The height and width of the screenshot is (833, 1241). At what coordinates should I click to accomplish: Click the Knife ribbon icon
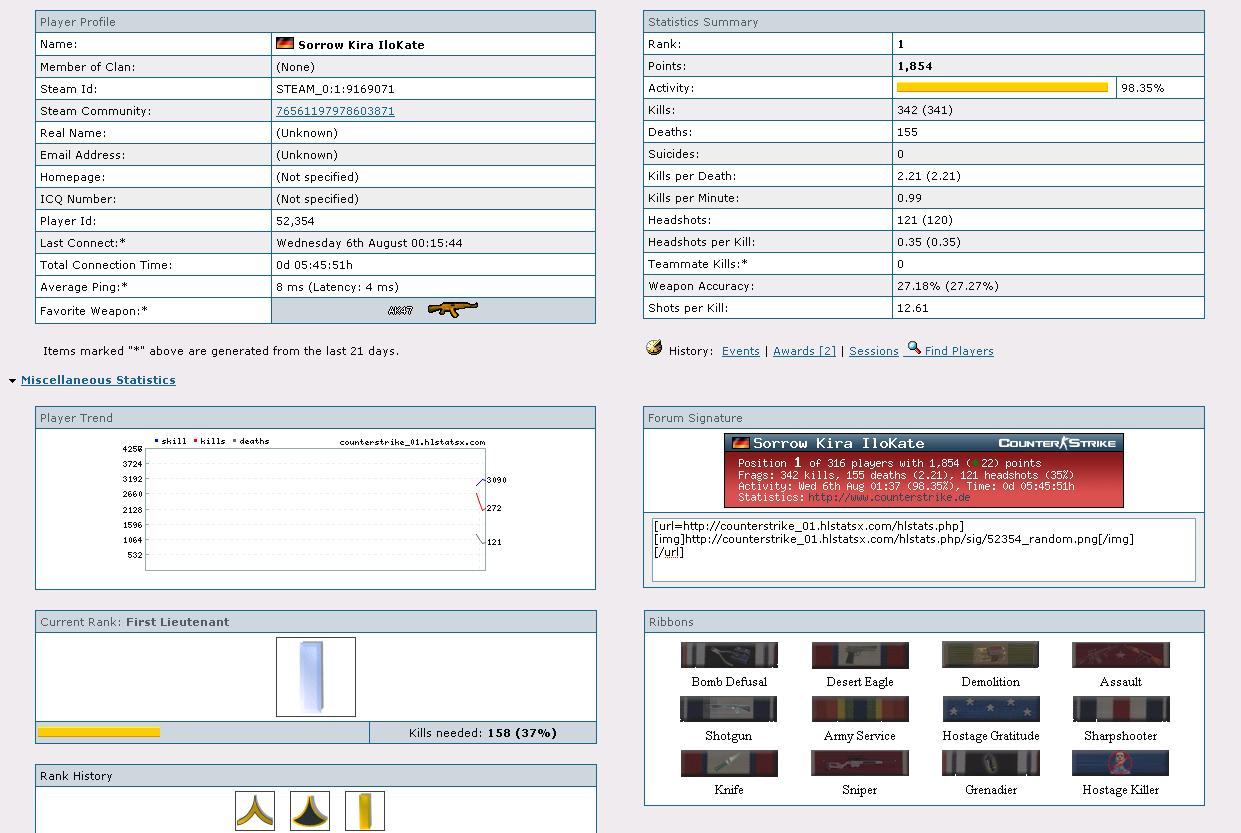(x=729, y=764)
